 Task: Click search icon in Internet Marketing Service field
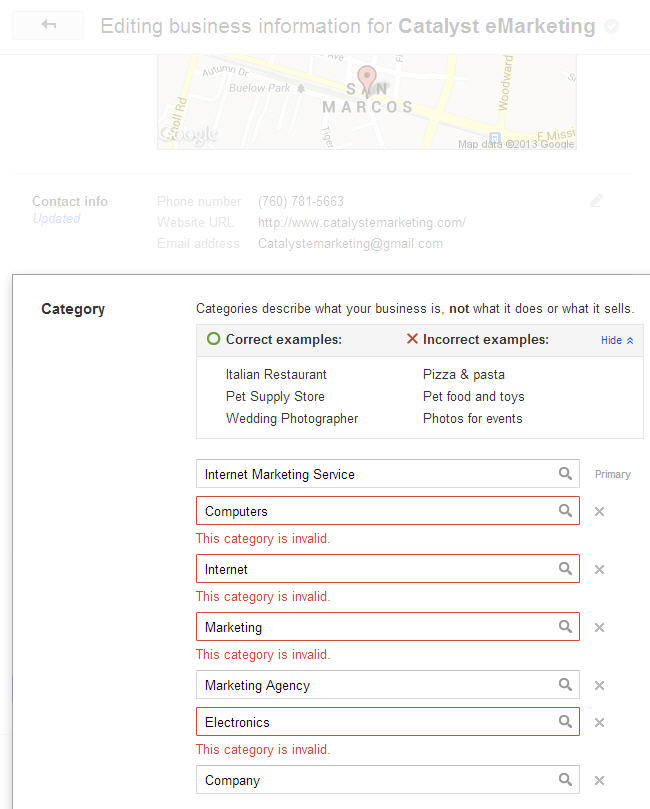(565, 474)
